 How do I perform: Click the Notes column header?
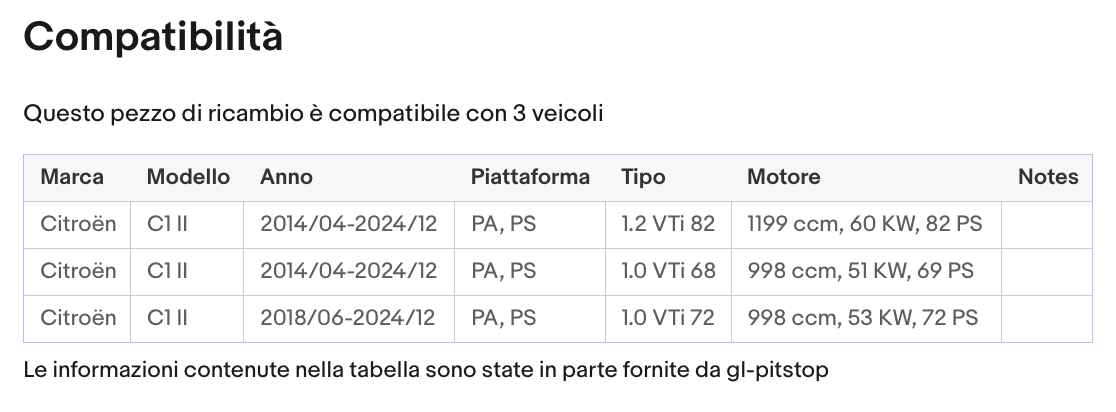coord(1048,177)
